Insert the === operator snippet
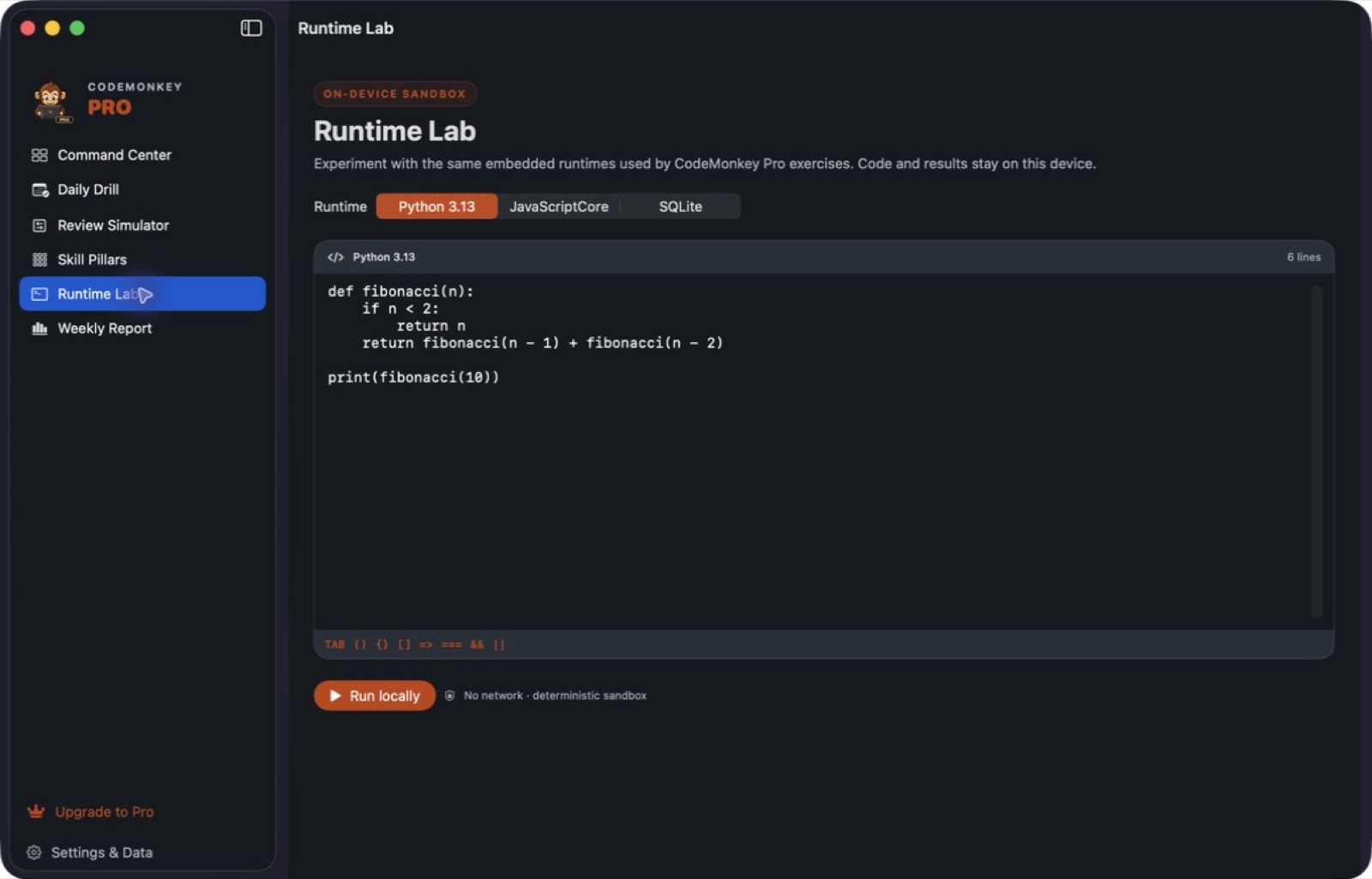The width and height of the screenshot is (1372, 879). tap(452, 645)
